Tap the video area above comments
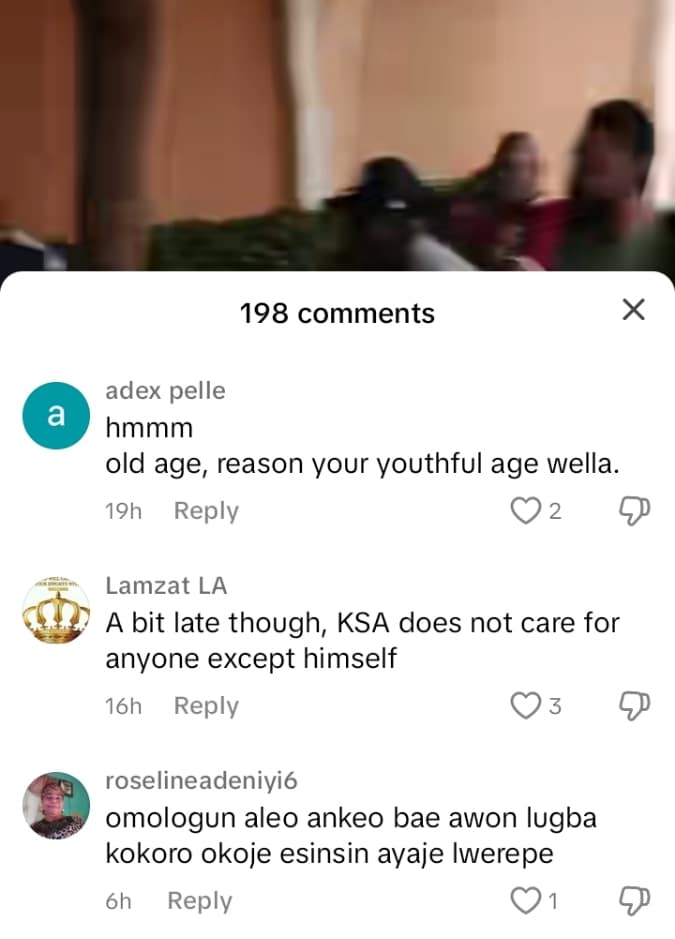Screen dimensions: 675x939 [337, 135]
